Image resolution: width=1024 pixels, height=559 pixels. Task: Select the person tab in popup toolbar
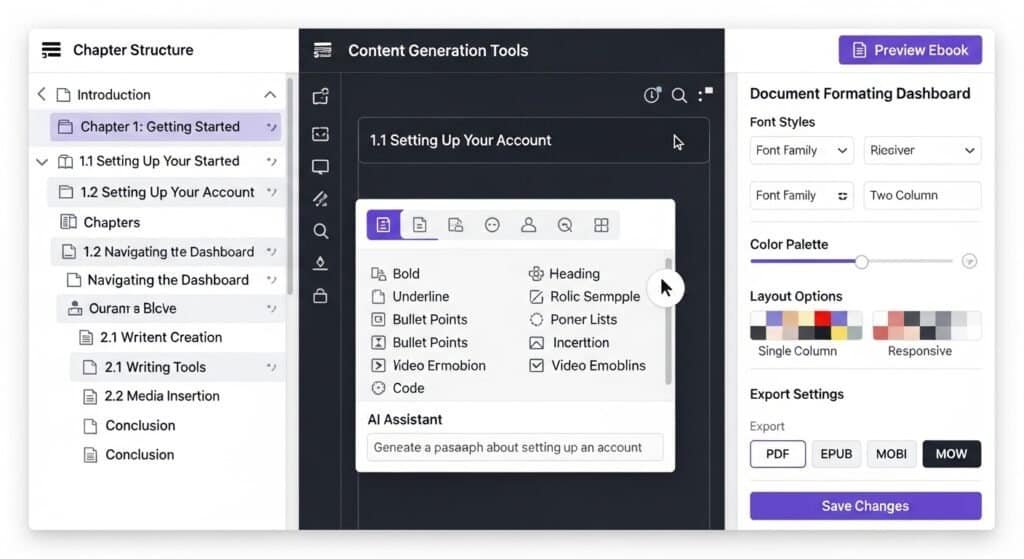click(x=528, y=225)
